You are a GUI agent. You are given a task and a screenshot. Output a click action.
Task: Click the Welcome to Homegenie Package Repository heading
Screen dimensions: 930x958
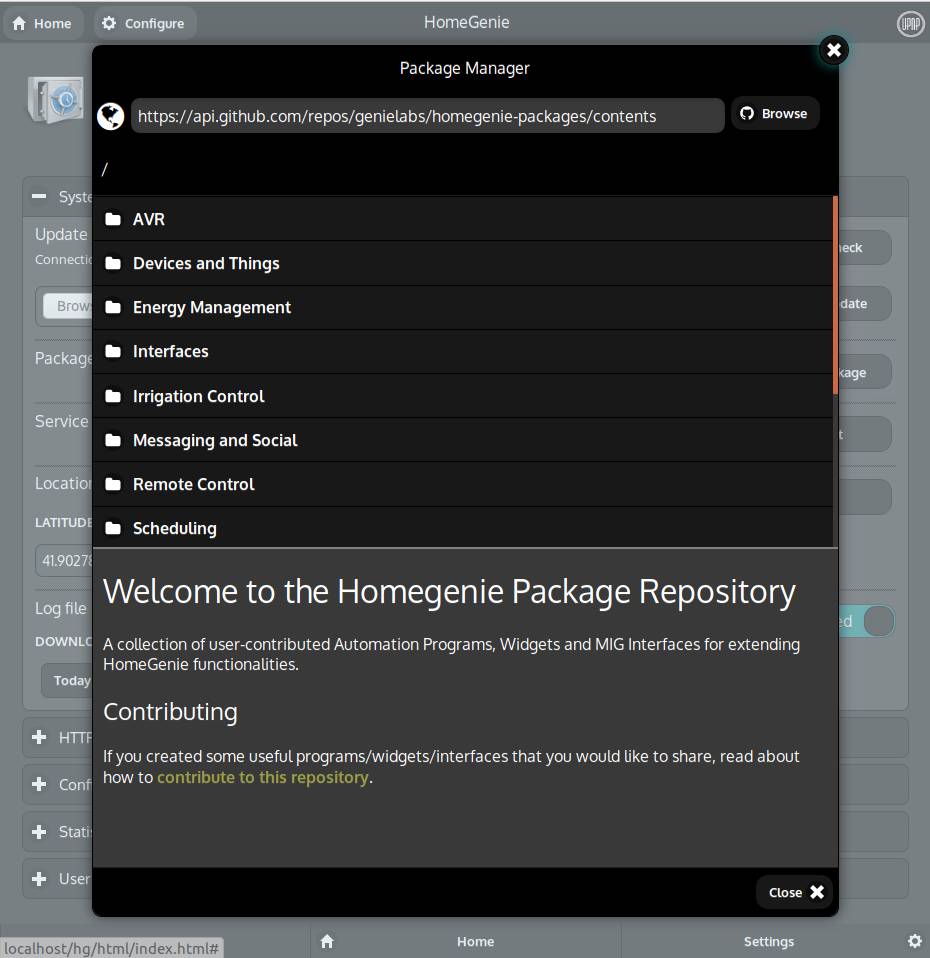click(x=449, y=591)
